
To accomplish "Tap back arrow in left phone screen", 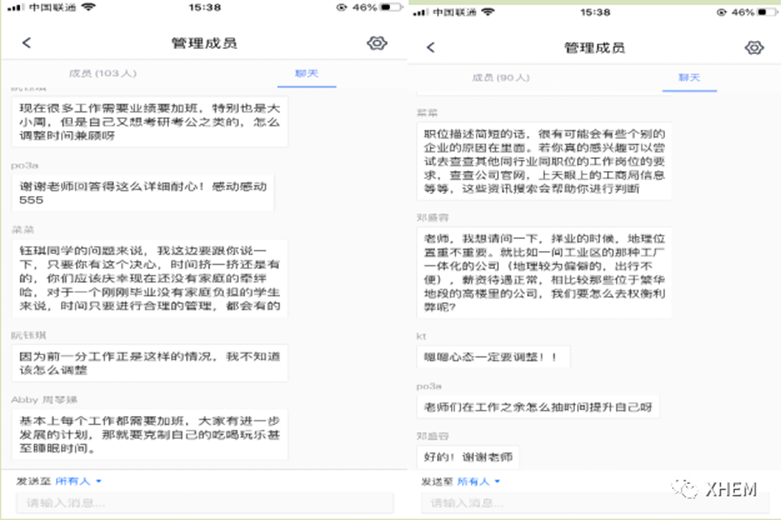I will pos(26,43).
